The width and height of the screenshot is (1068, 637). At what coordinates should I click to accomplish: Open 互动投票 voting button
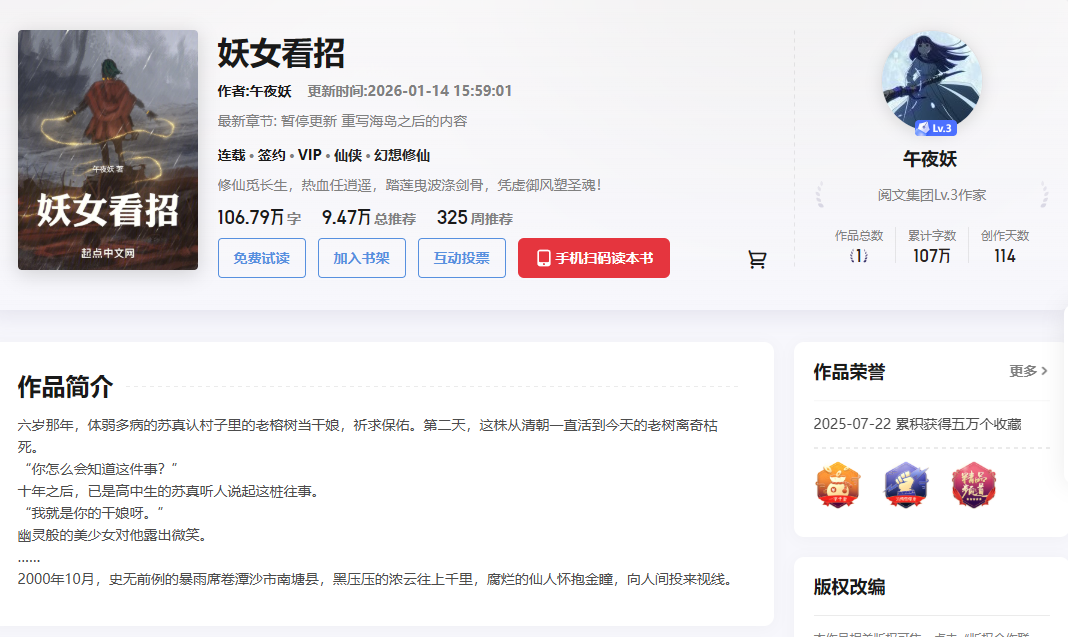point(461,258)
